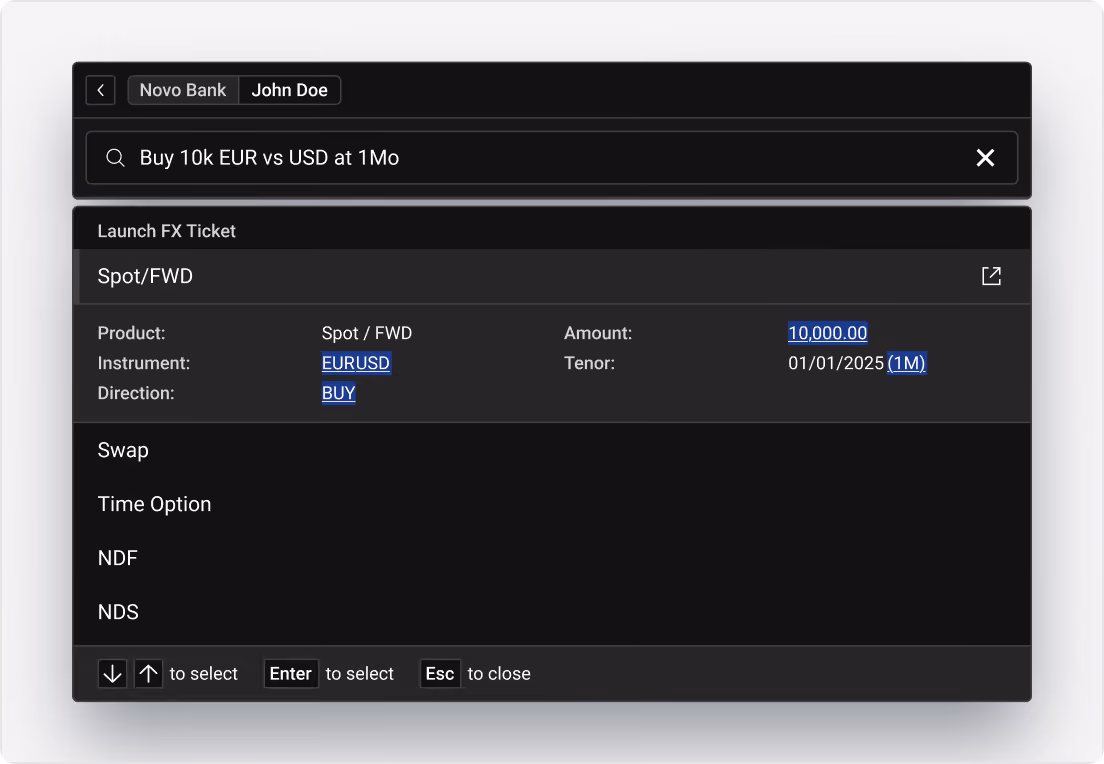Click the 'to close' hint text

click(x=499, y=674)
